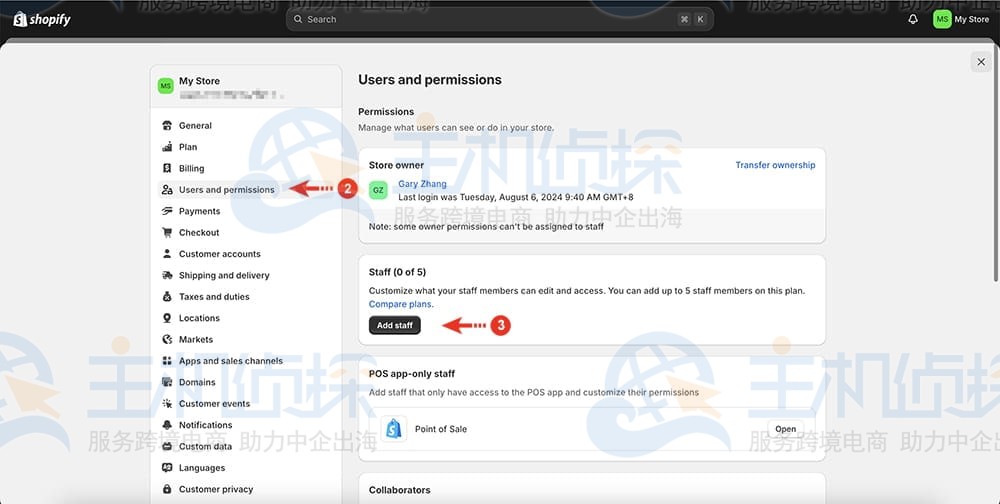The image size is (1000, 504).
Task: Click the General settings storefront icon
Action: (167, 126)
